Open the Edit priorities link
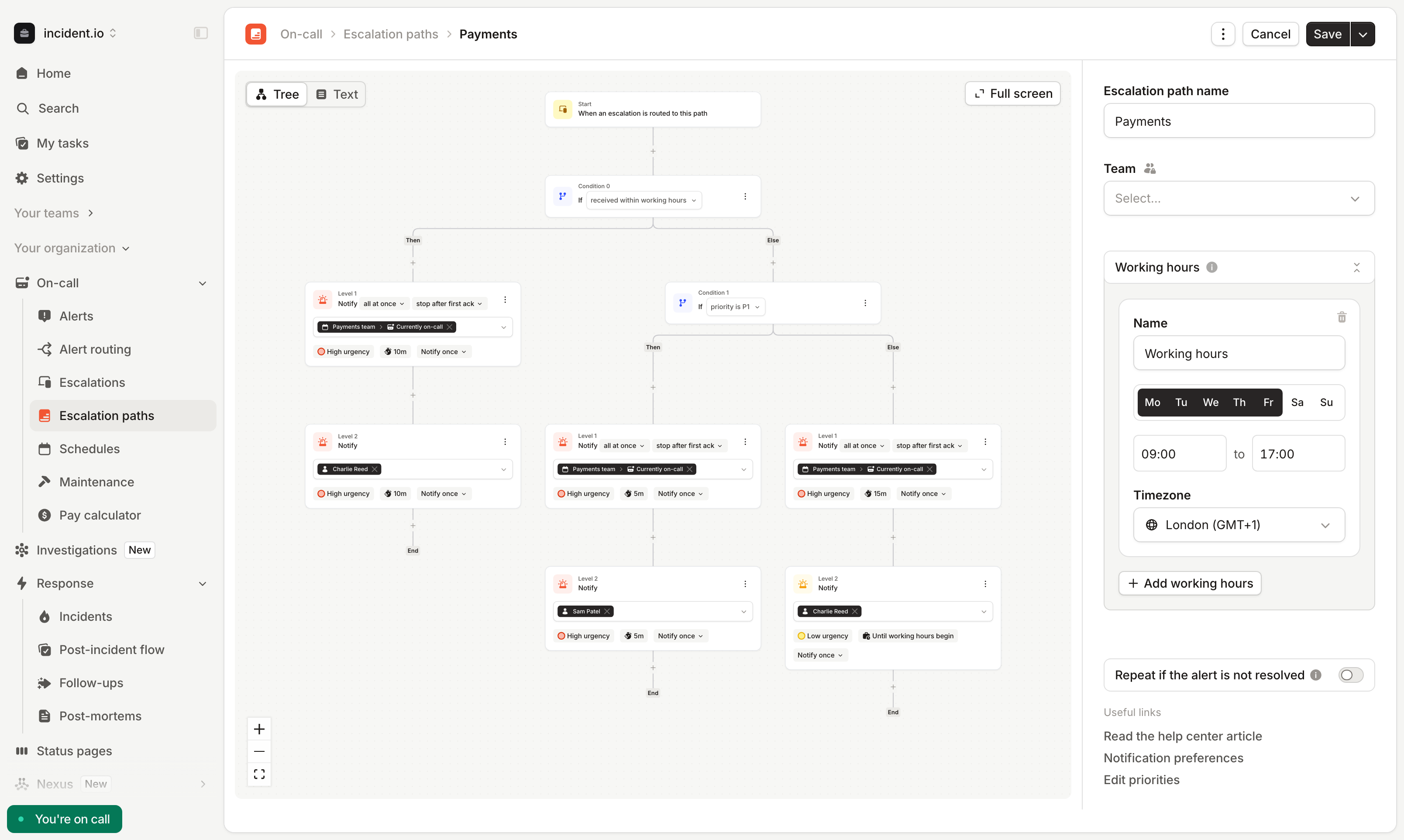Image resolution: width=1404 pixels, height=840 pixels. pos(1142,779)
